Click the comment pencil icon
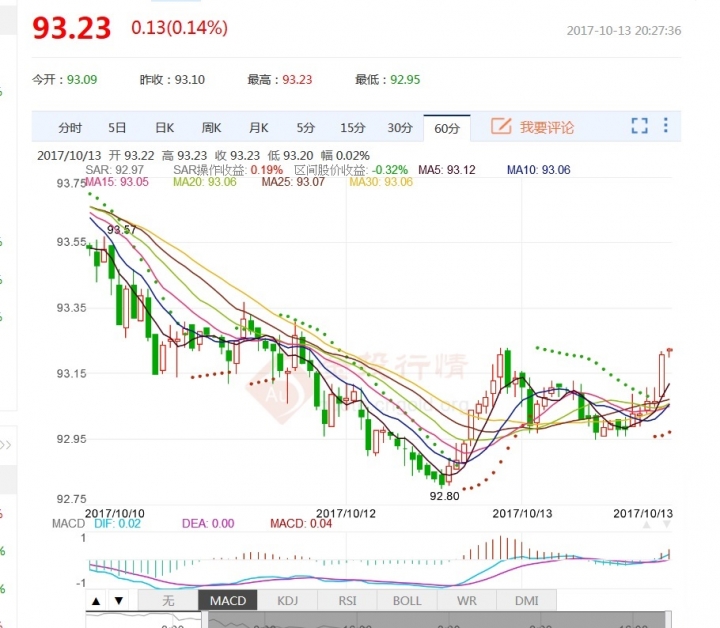 pos(501,127)
